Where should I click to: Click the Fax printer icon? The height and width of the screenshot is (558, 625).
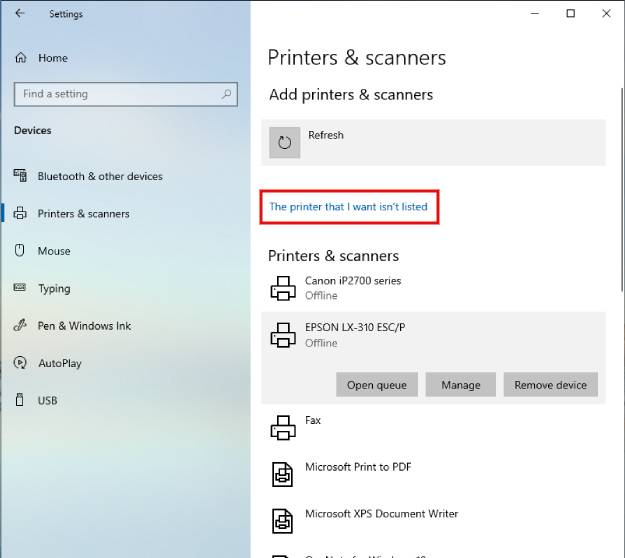tap(283, 428)
